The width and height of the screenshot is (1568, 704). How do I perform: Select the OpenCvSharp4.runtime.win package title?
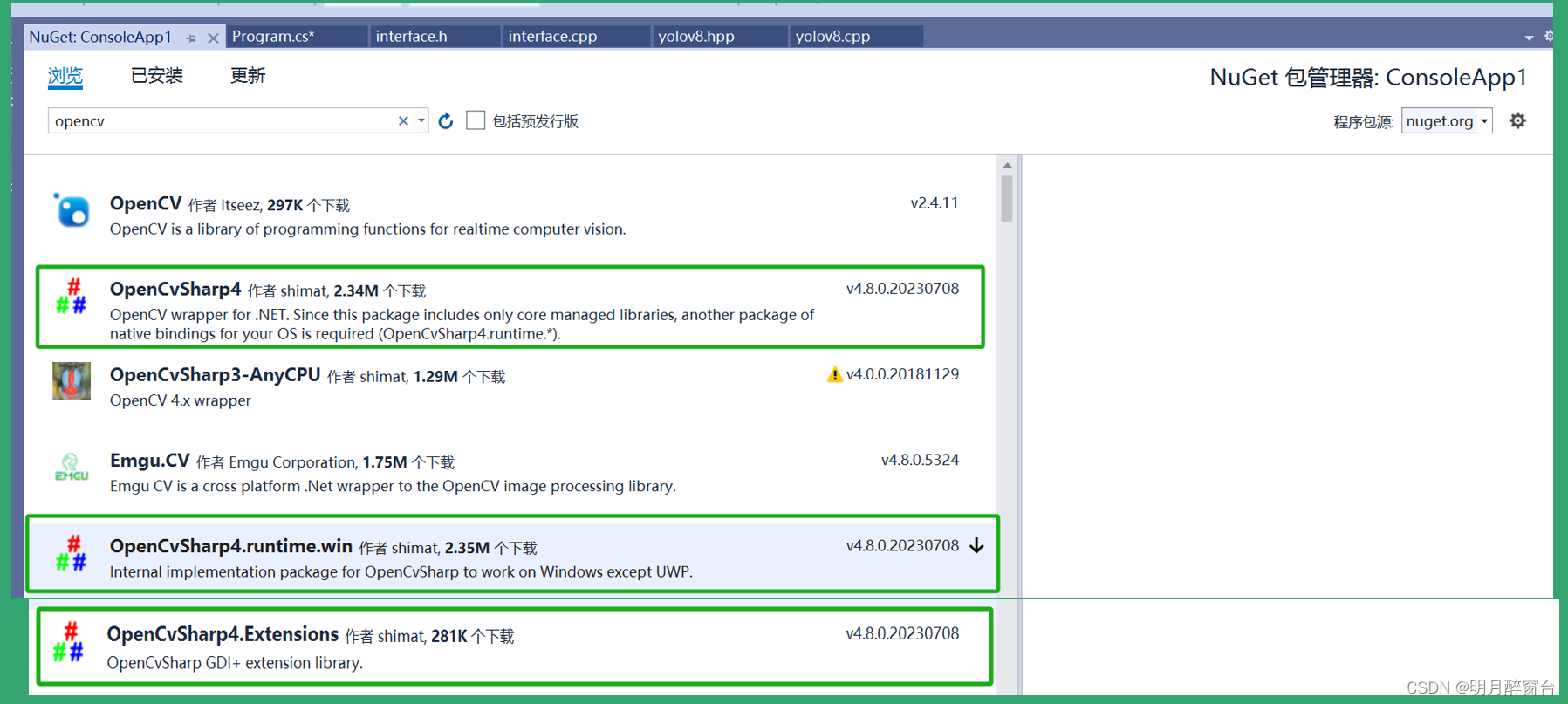click(x=231, y=546)
